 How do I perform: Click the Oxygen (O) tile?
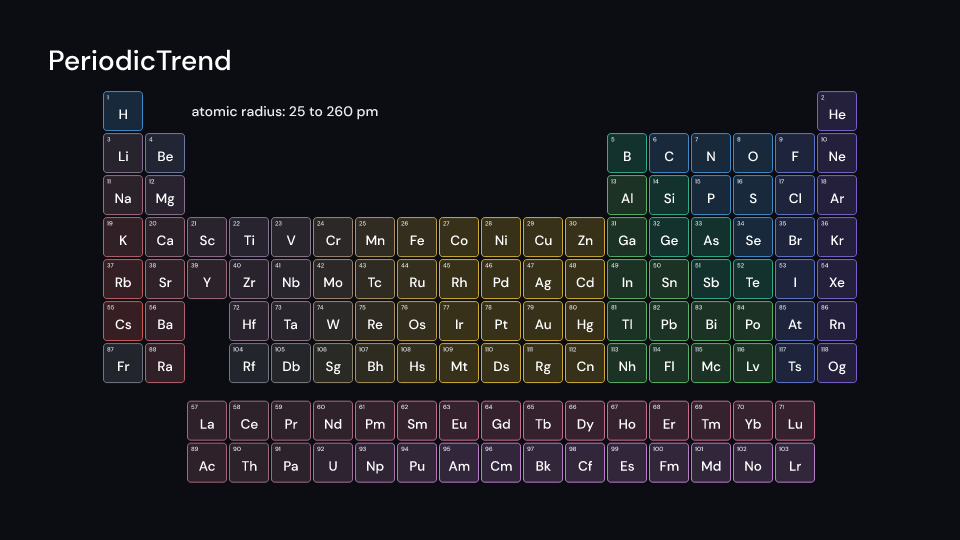[x=753, y=153]
